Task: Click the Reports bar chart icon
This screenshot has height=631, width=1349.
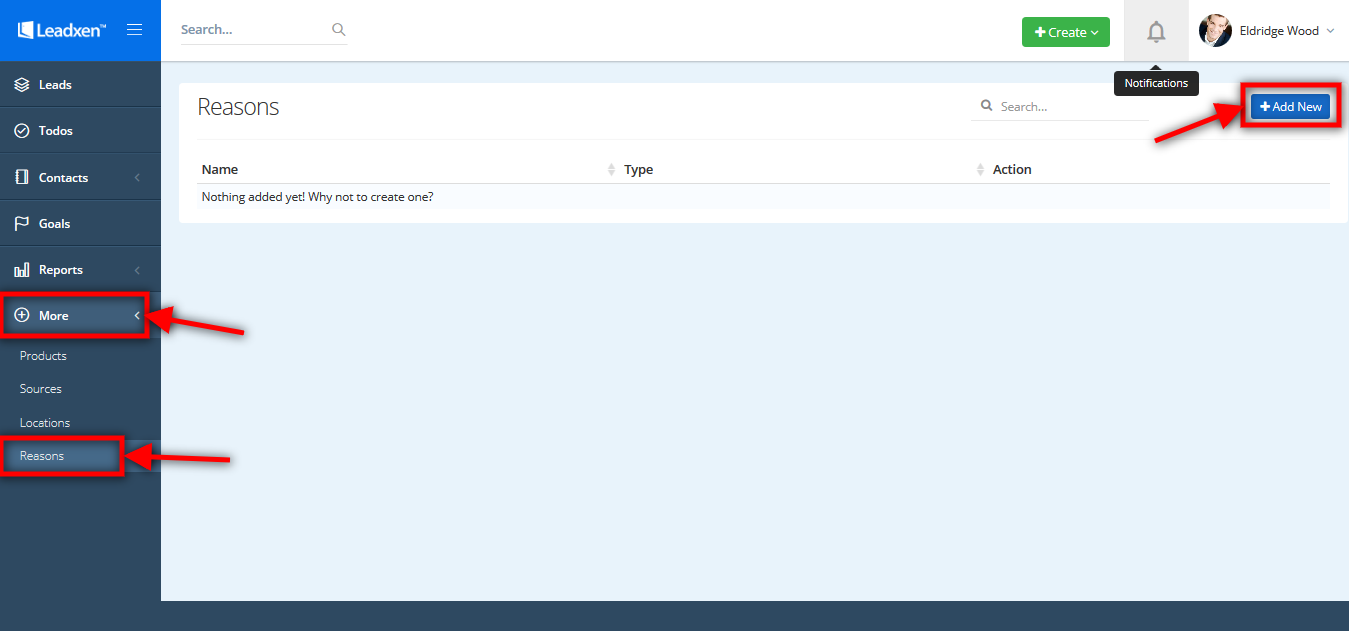Action: [x=22, y=270]
